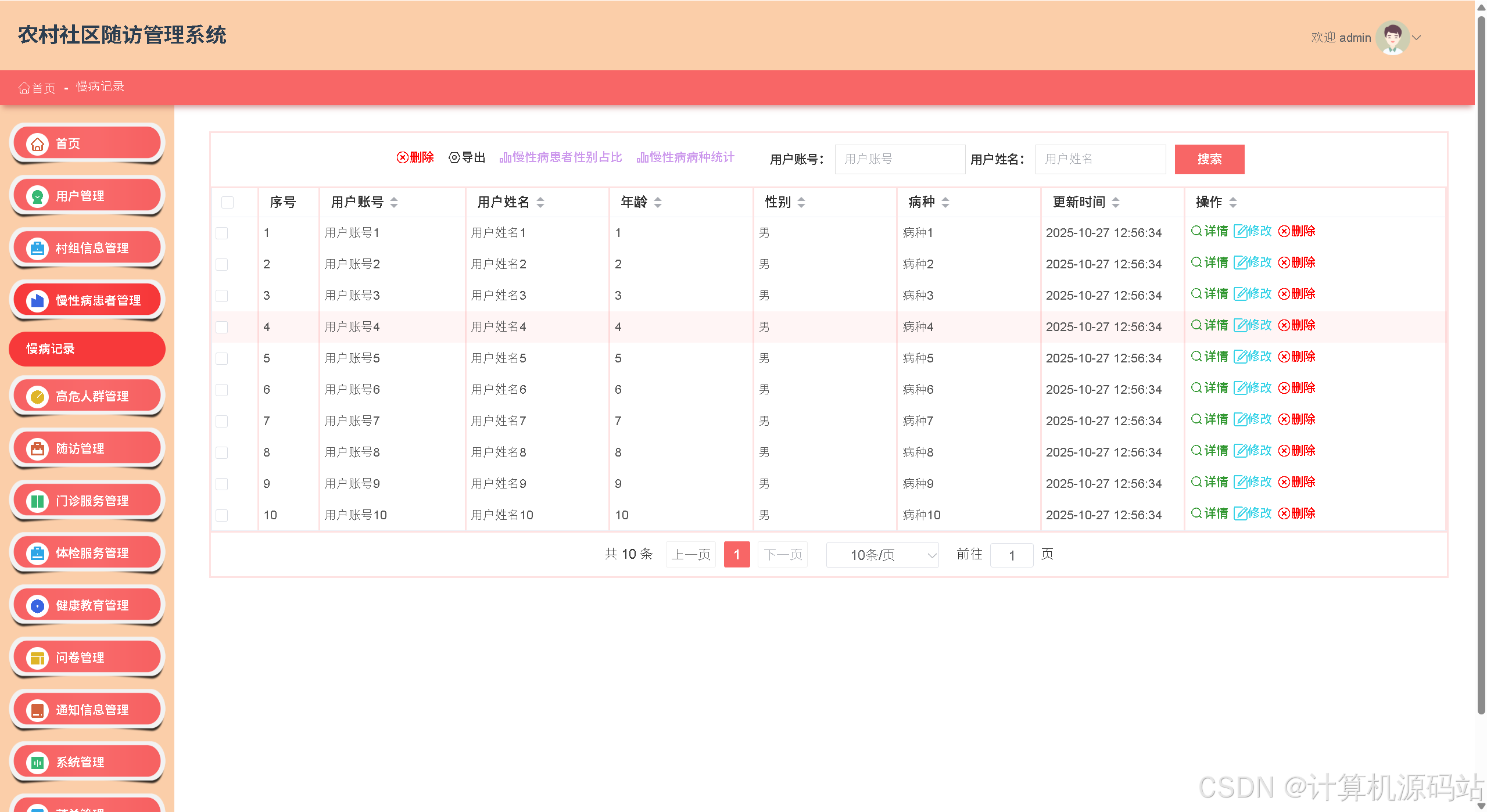The height and width of the screenshot is (812, 1487).
Task: View 详情 for row 用户账号1
Action: 1210,231
